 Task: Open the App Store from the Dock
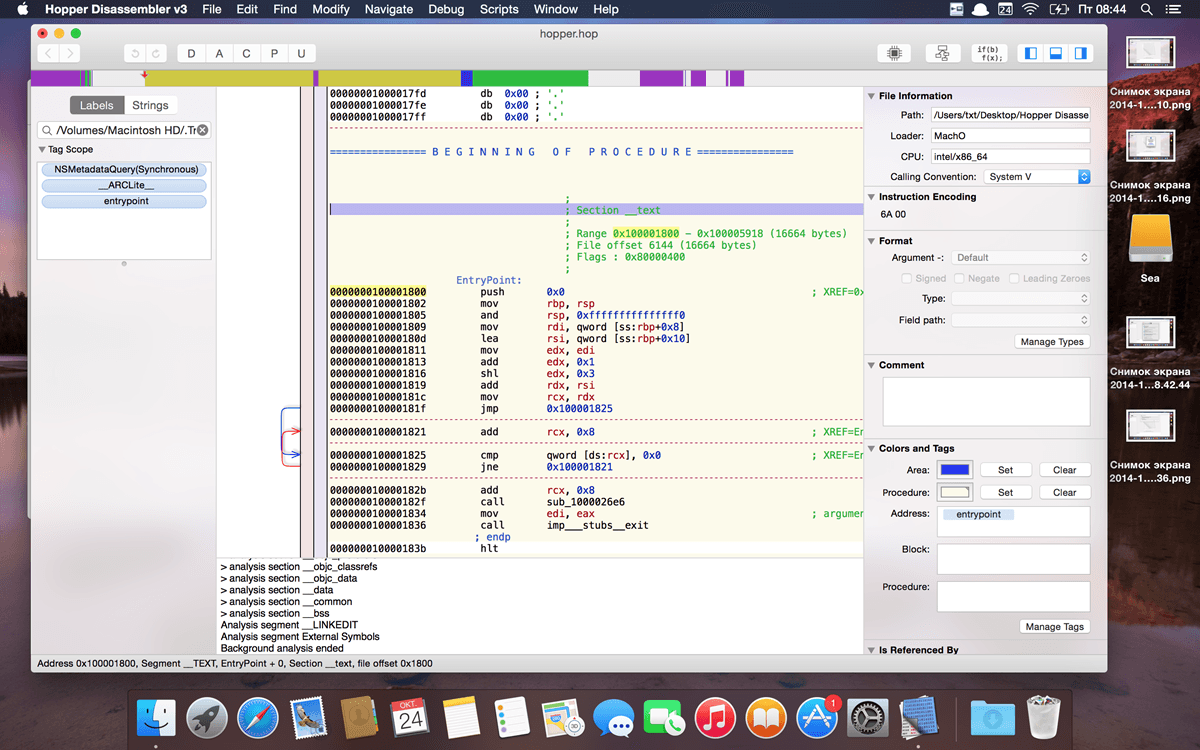817,718
